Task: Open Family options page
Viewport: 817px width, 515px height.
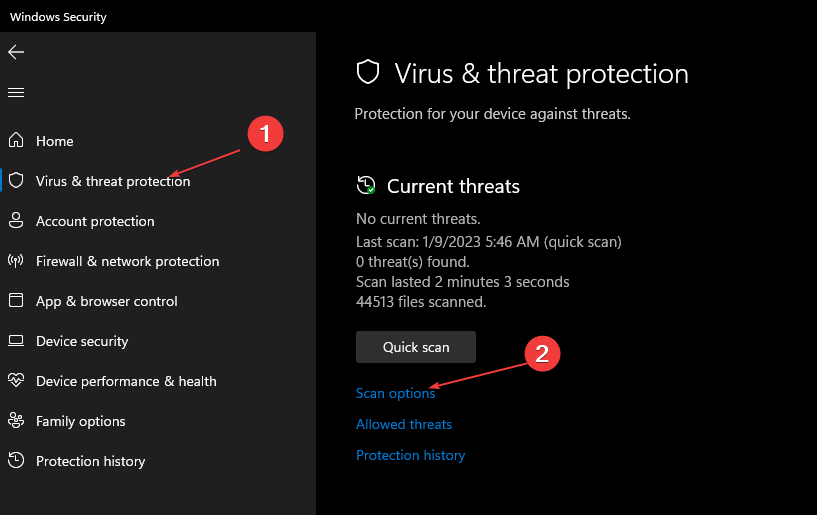Action: [x=81, y=421]
